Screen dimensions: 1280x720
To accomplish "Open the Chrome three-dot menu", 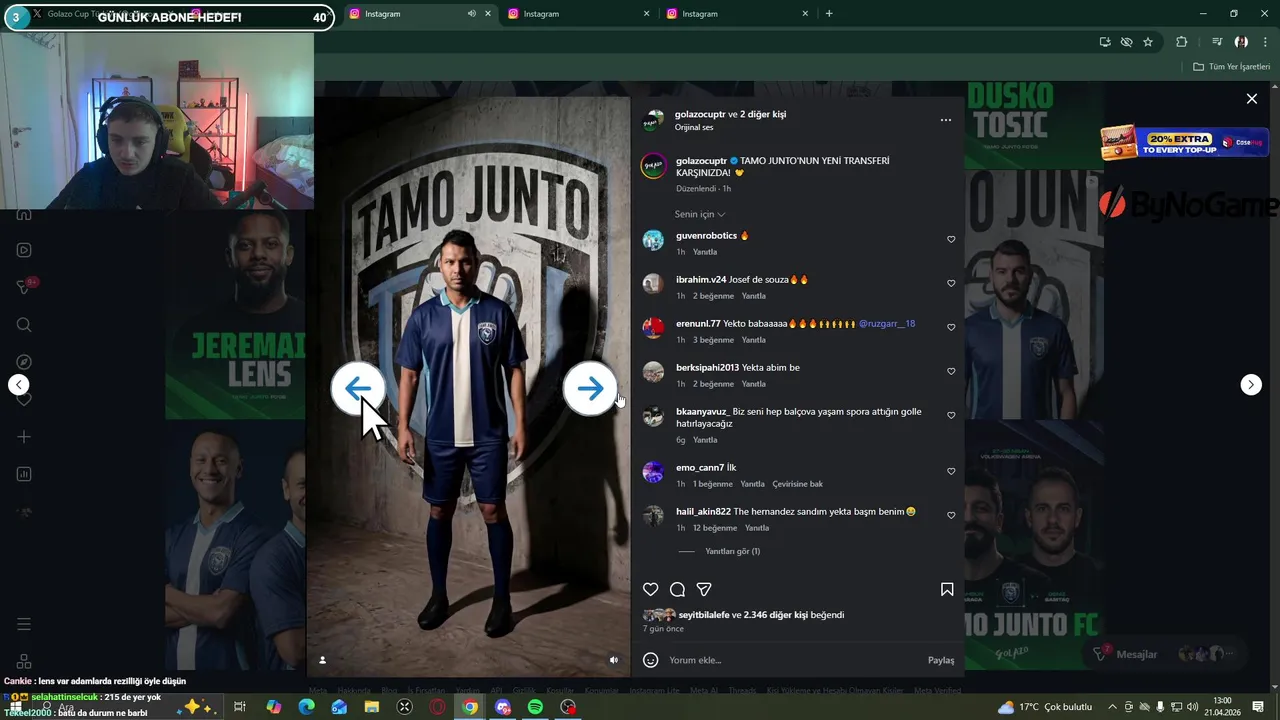I will [x=1266, y=42].
